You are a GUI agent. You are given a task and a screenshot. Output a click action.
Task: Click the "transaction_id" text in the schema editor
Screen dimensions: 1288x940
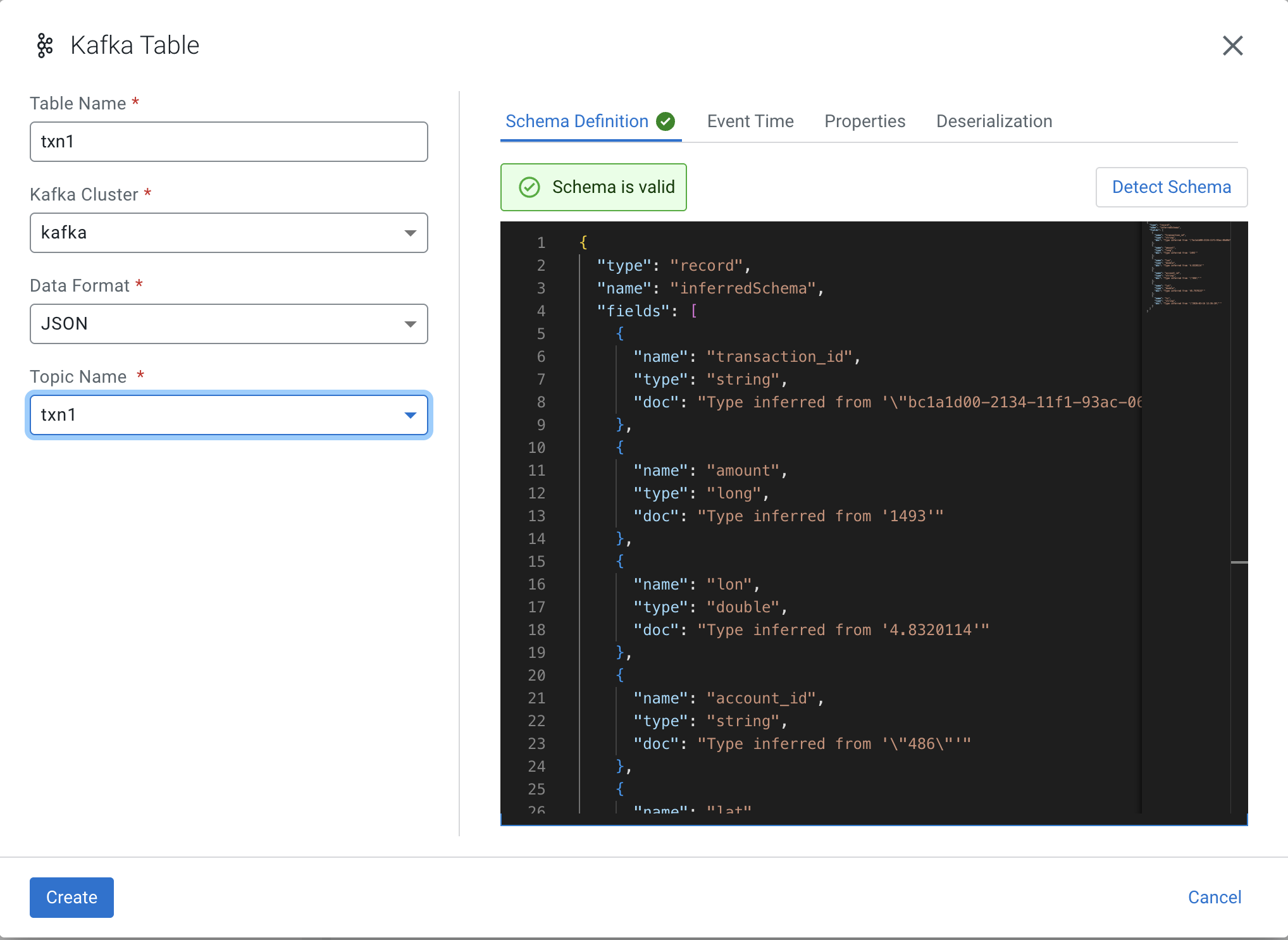[x=779, y=357]
